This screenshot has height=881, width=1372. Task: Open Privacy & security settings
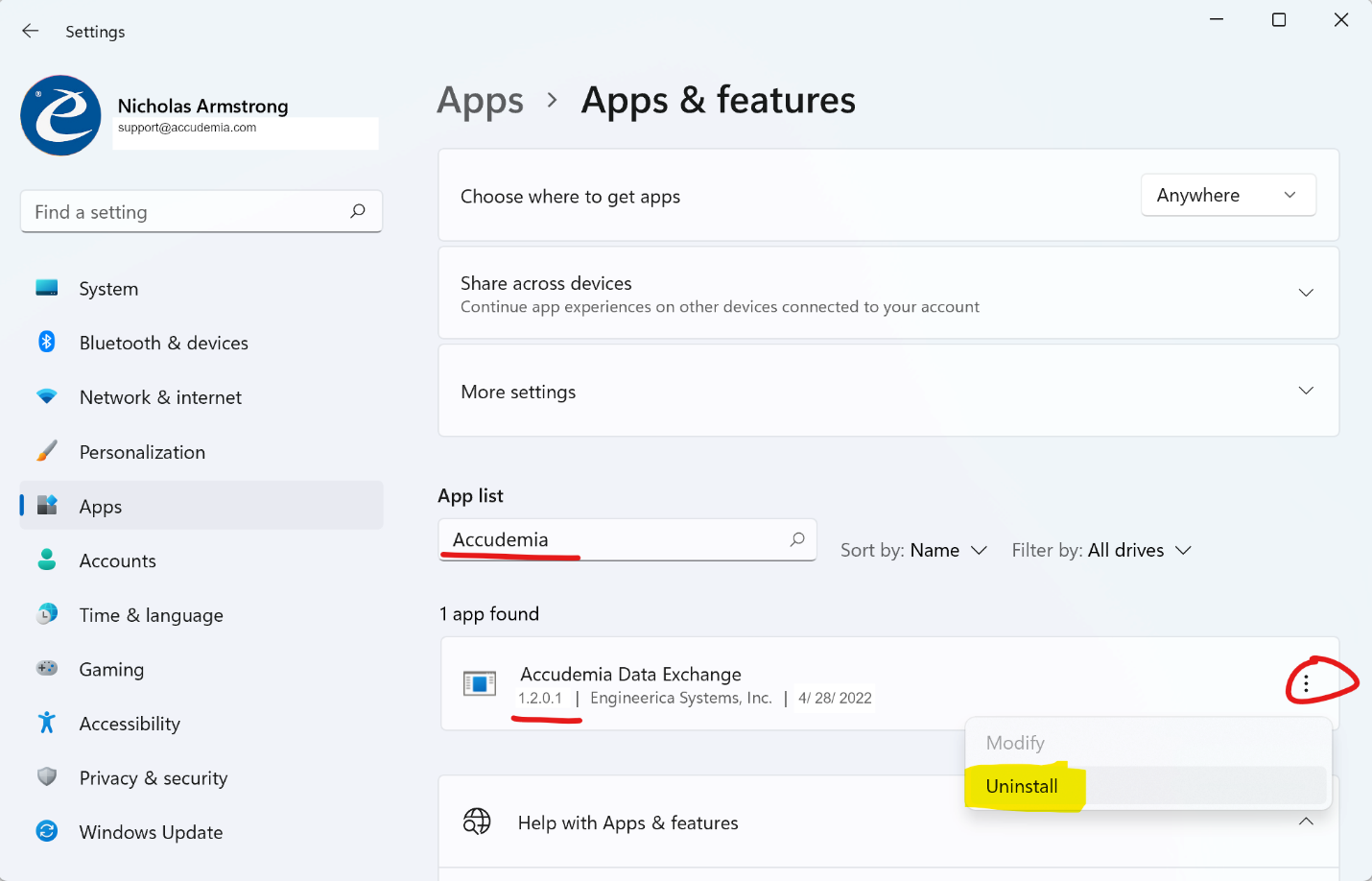pos(154,778)
